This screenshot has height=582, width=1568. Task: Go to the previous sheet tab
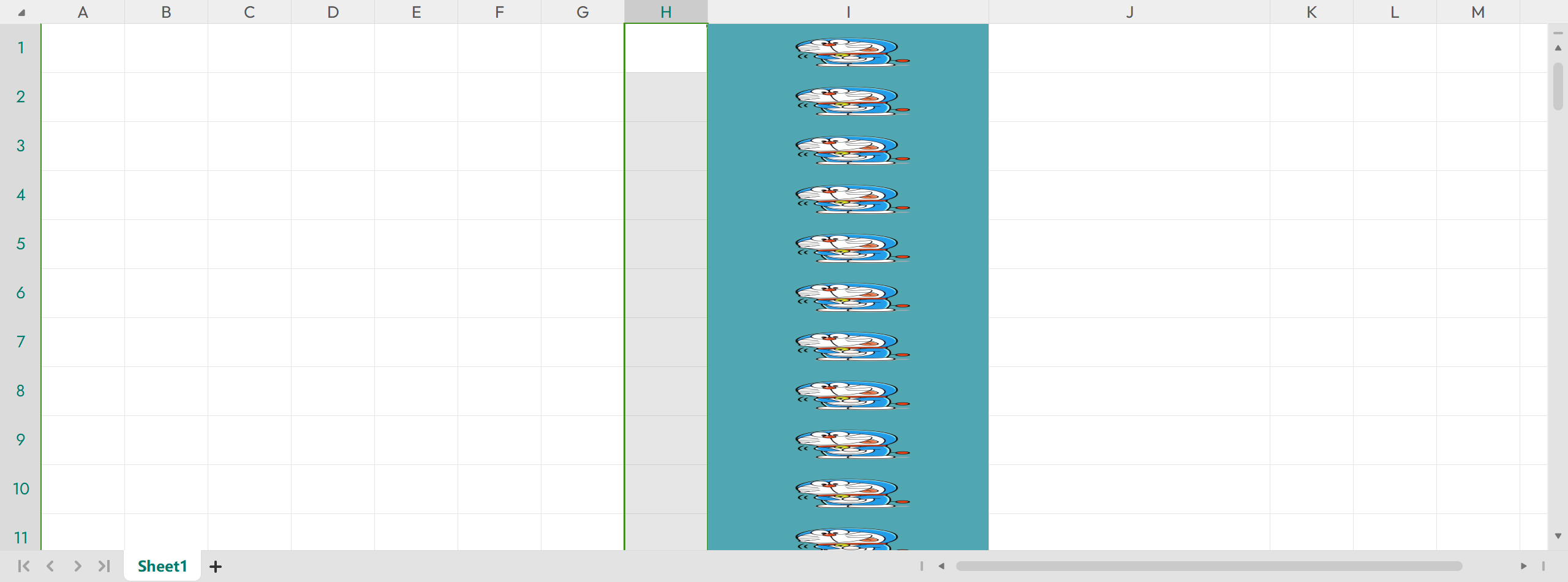51,566
